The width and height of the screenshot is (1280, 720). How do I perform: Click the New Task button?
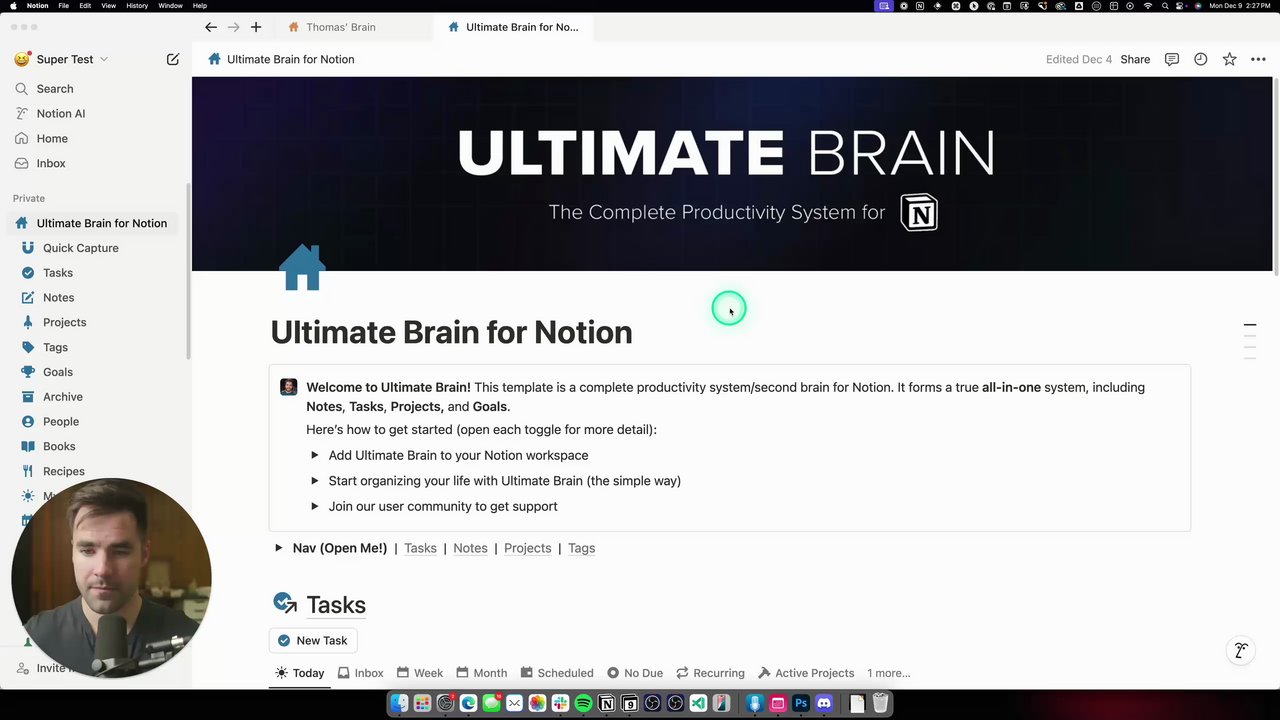pos(313,640)
